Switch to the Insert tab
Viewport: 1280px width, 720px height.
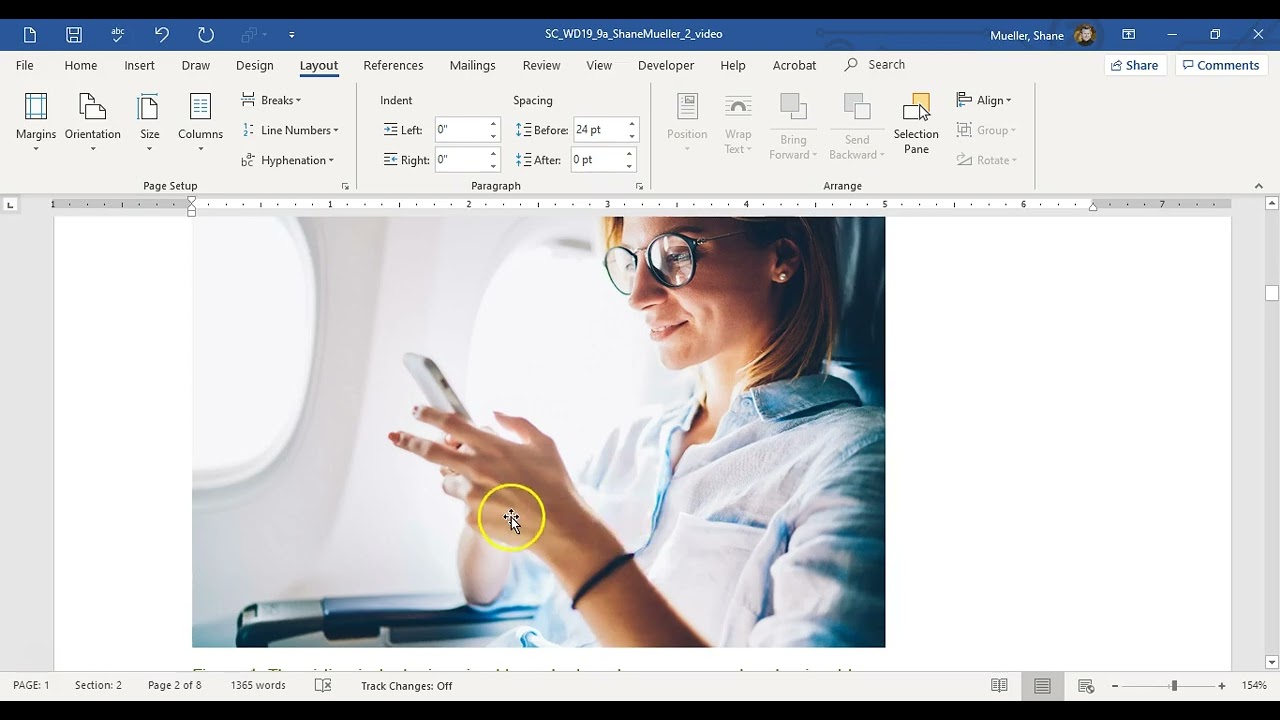tap(139, 65)
